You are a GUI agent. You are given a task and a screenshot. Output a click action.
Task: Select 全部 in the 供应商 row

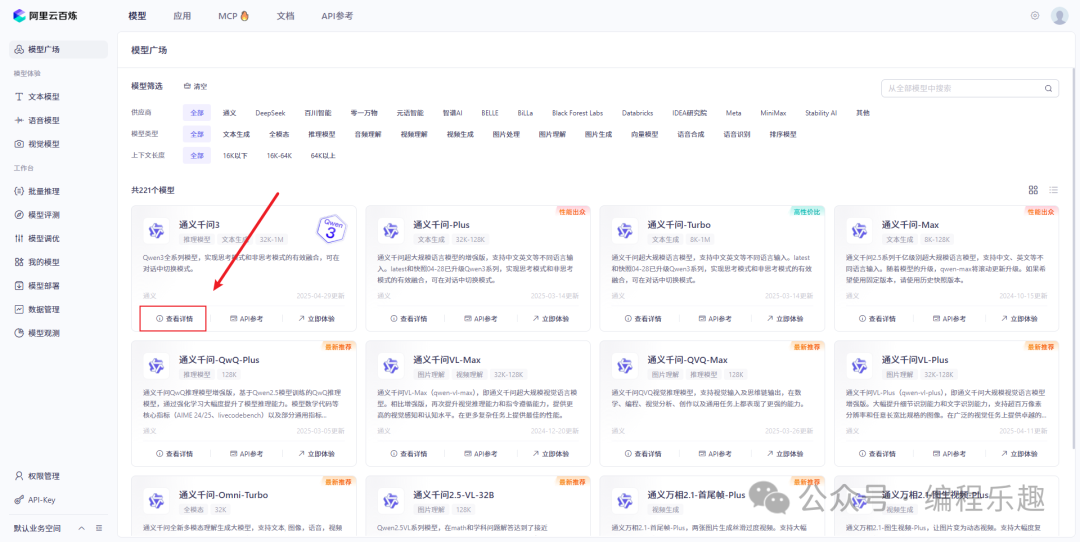(197, 113)
